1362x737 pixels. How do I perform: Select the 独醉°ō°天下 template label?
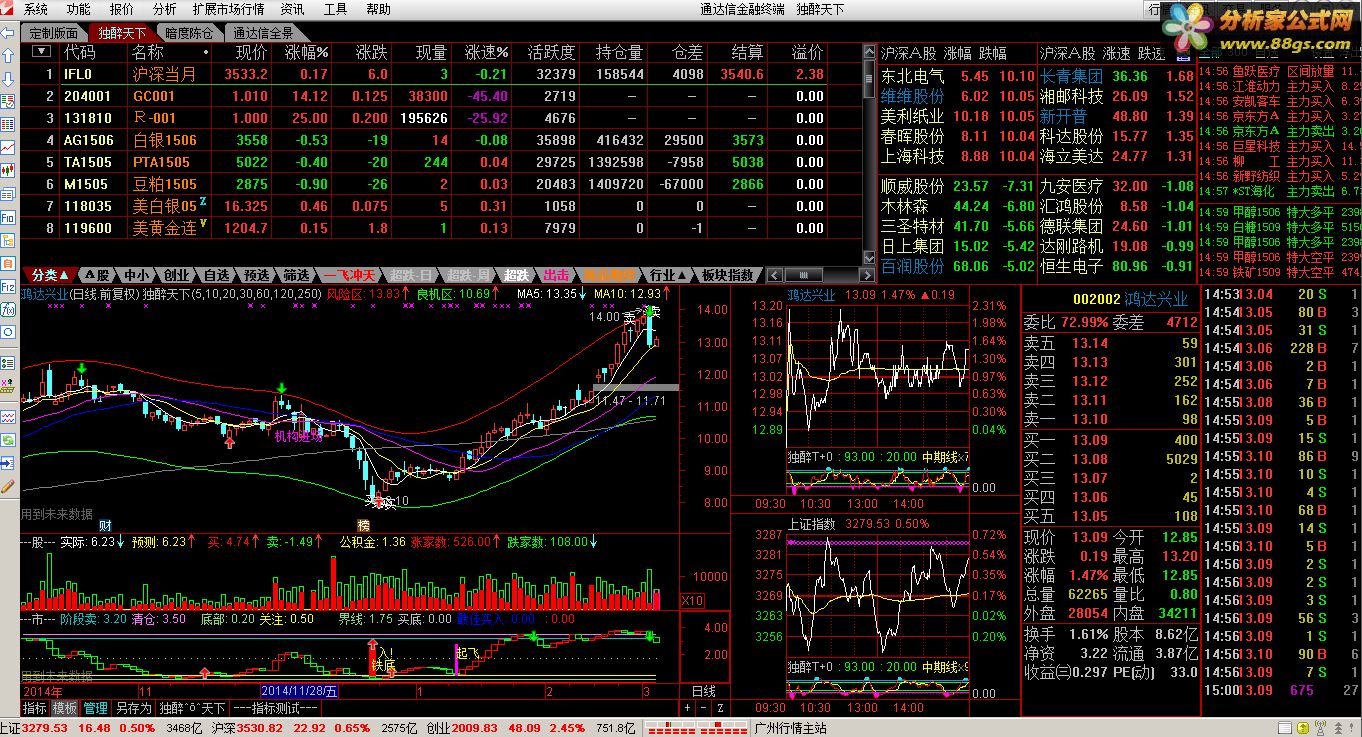192,707
